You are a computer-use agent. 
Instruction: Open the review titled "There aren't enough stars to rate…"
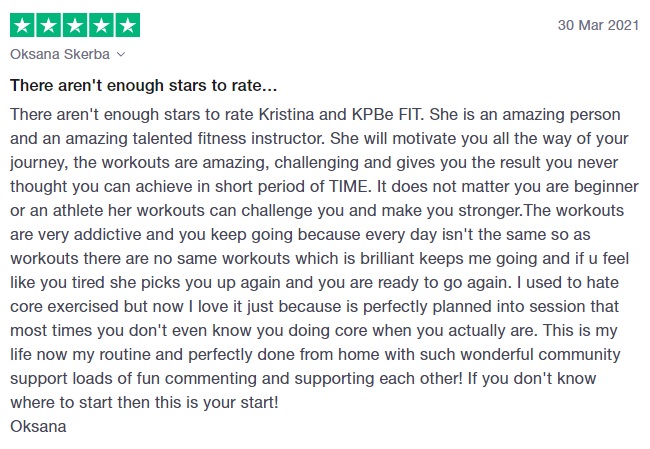click(x=144, y=87)
